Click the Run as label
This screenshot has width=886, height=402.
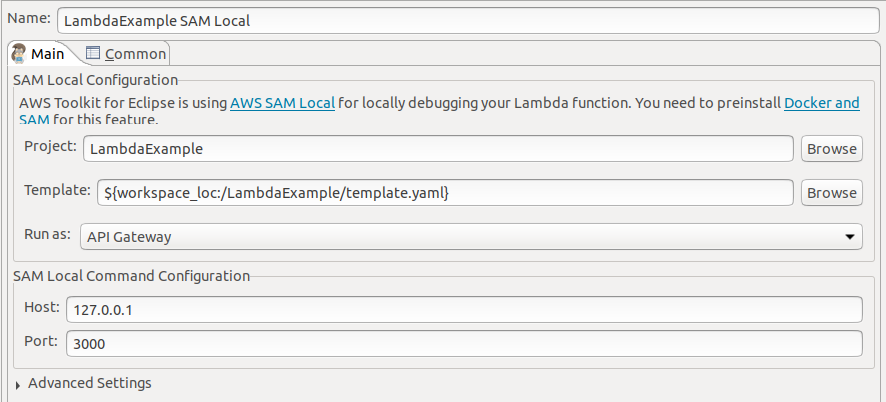coord(47,235)
